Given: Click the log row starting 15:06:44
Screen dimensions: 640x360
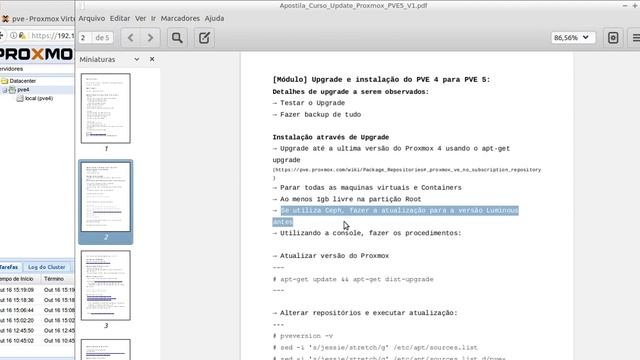Looking at the screenshot, I should pyautogui.click(x=37, y=310).
